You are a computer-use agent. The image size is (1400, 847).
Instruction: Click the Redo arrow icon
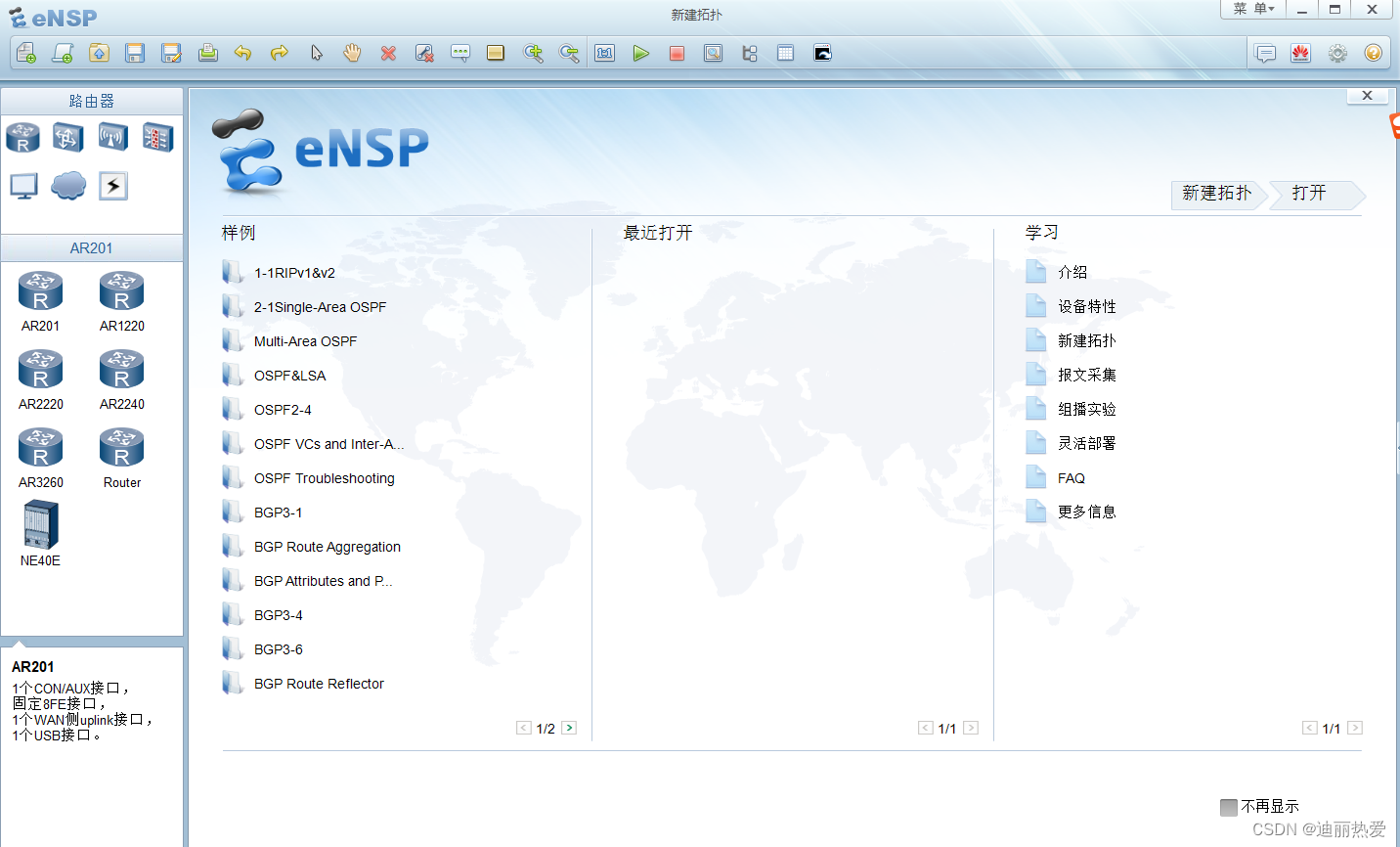(x=280, y=53)
